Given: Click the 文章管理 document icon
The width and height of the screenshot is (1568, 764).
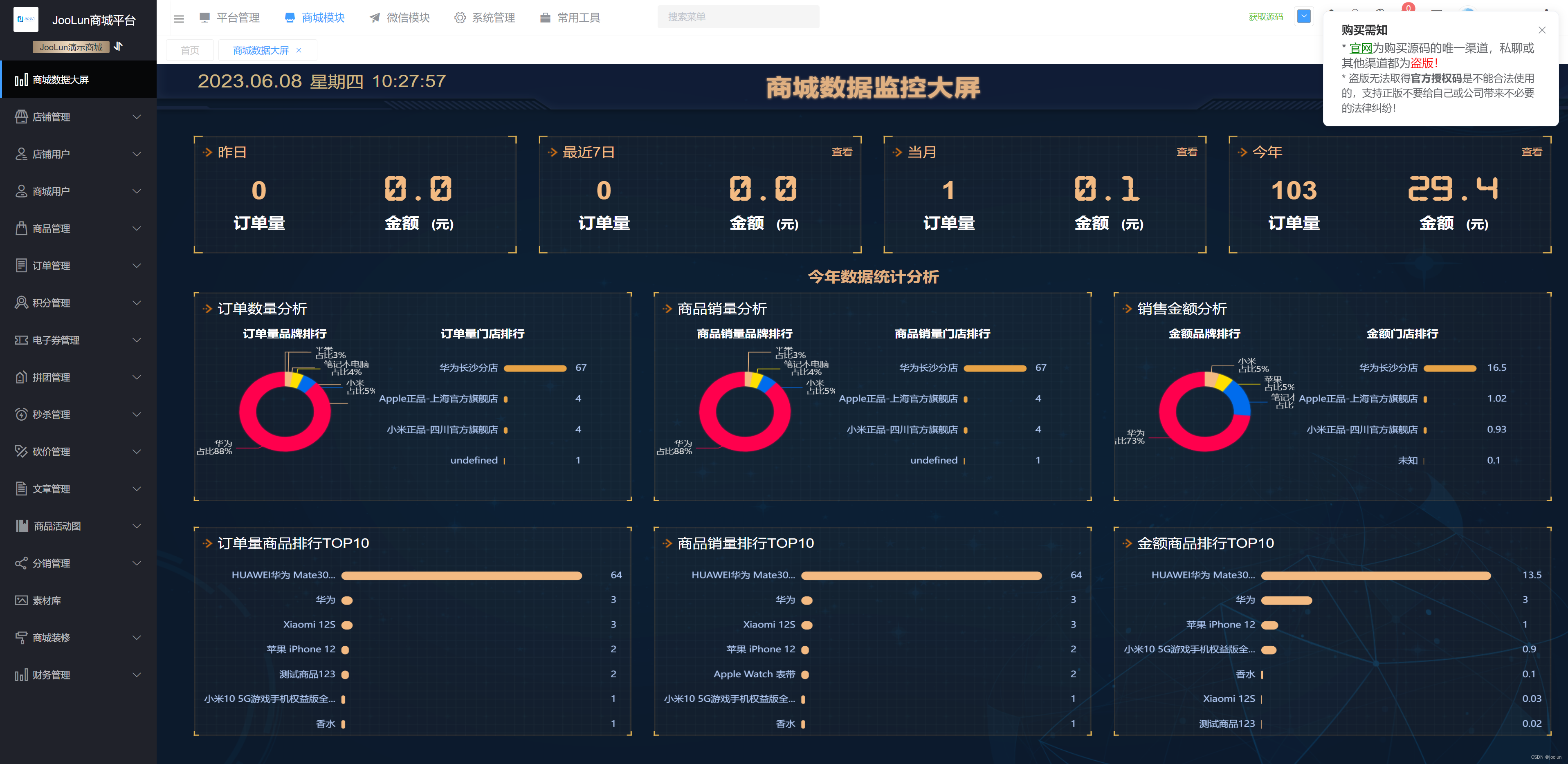Looking at the screenshot, I should [21, 488].
